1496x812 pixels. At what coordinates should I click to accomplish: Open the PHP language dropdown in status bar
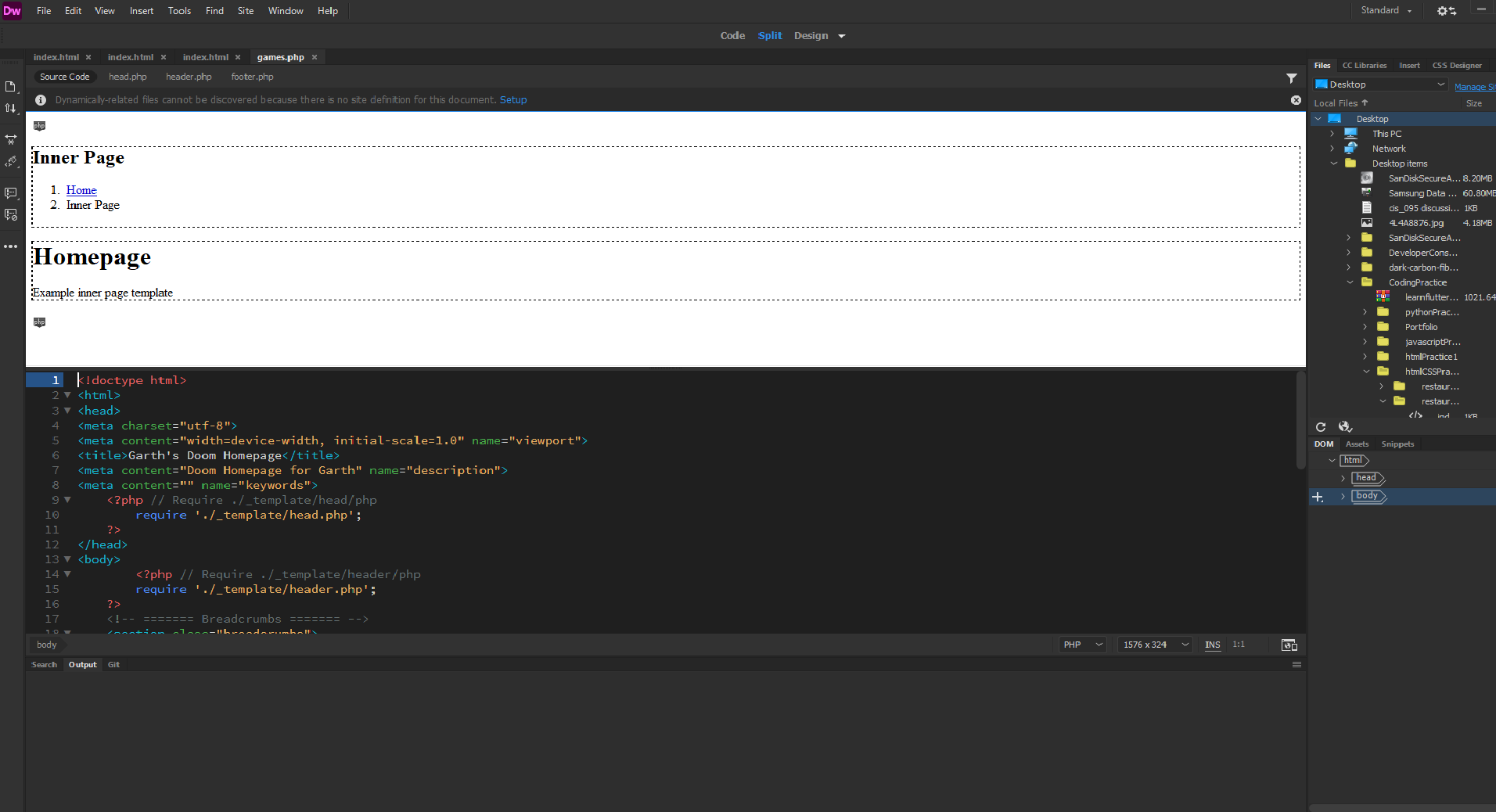[x=1082, y=645]
